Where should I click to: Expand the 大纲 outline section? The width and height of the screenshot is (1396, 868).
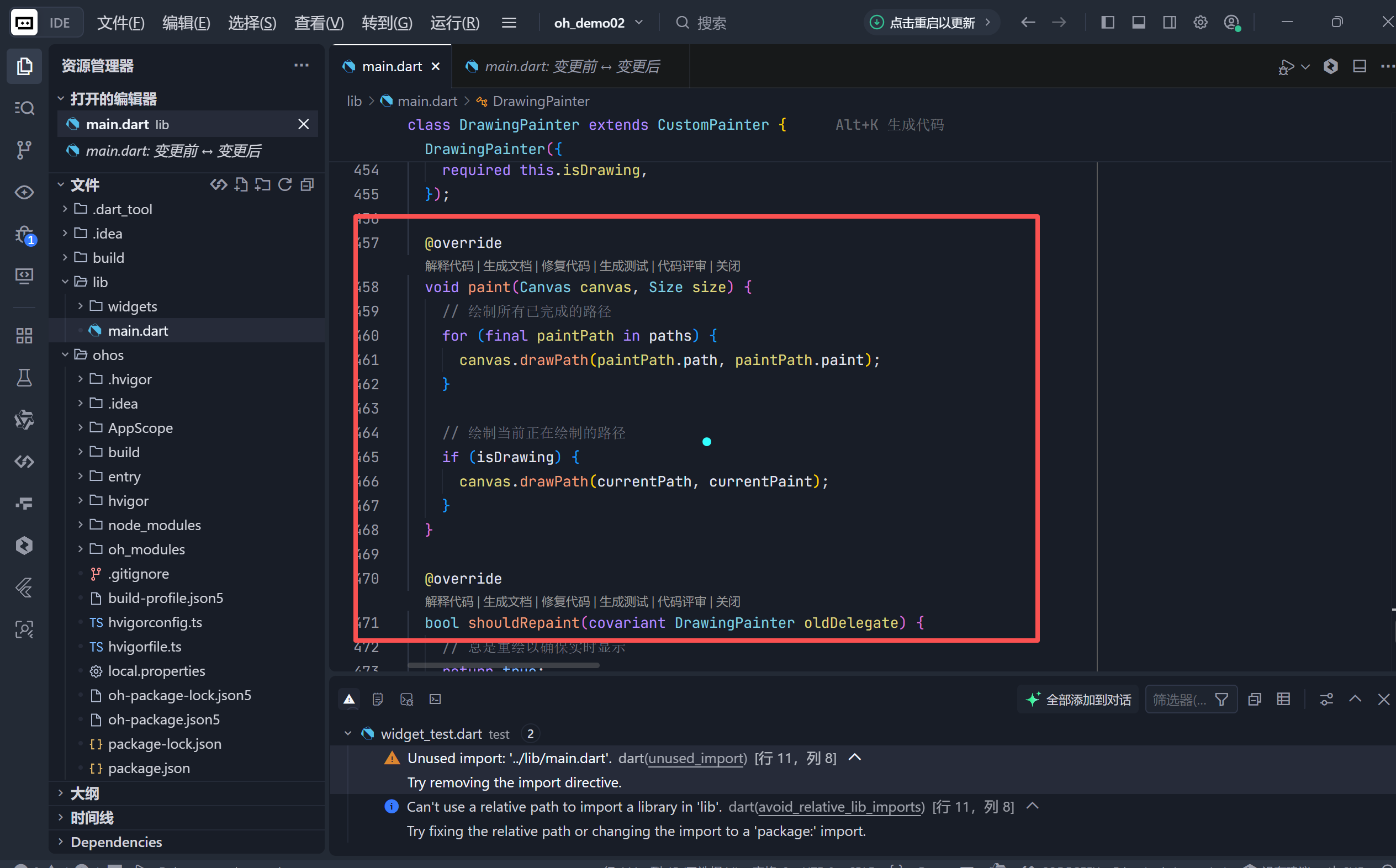point(84,793)
